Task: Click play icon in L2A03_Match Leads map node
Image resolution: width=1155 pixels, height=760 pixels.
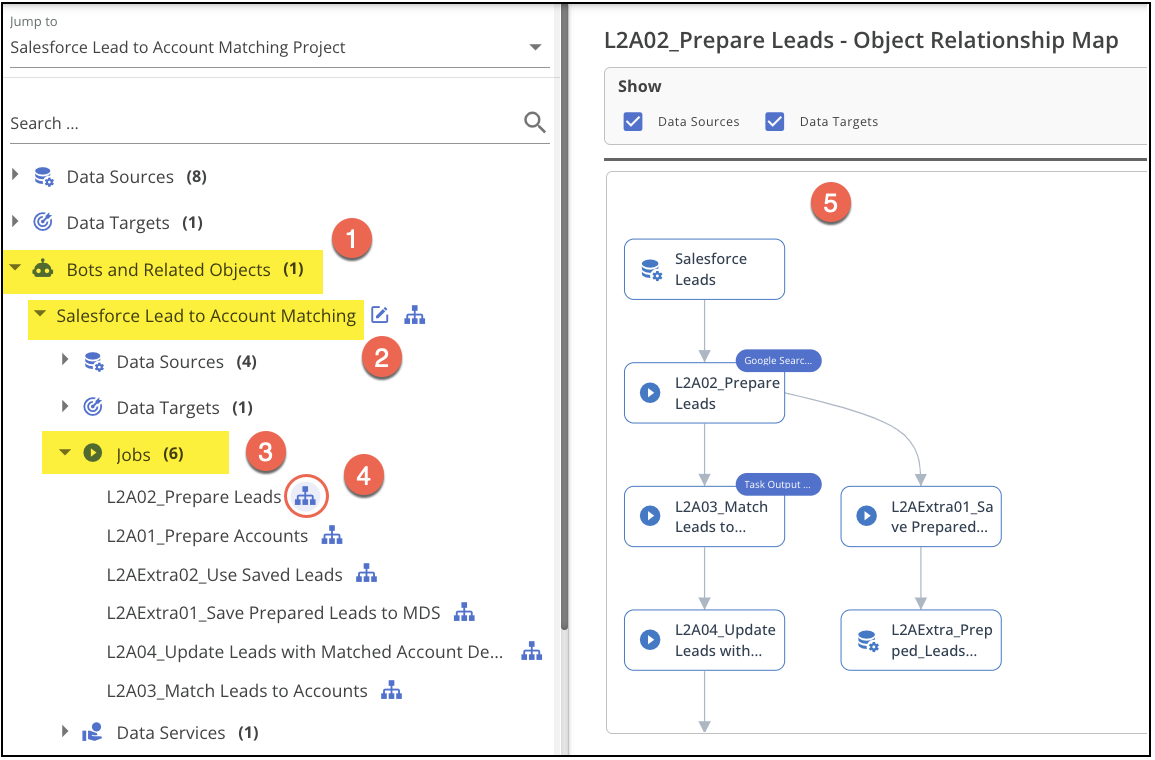Action: (650, 516)
